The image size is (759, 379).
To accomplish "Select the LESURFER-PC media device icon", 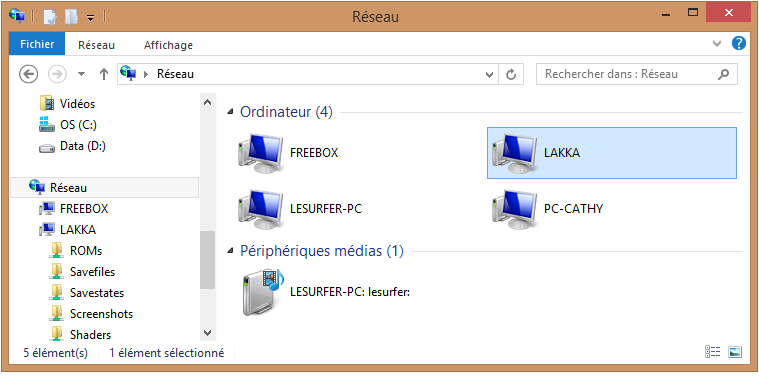I will pyautogui.click(x=263, y=292).
